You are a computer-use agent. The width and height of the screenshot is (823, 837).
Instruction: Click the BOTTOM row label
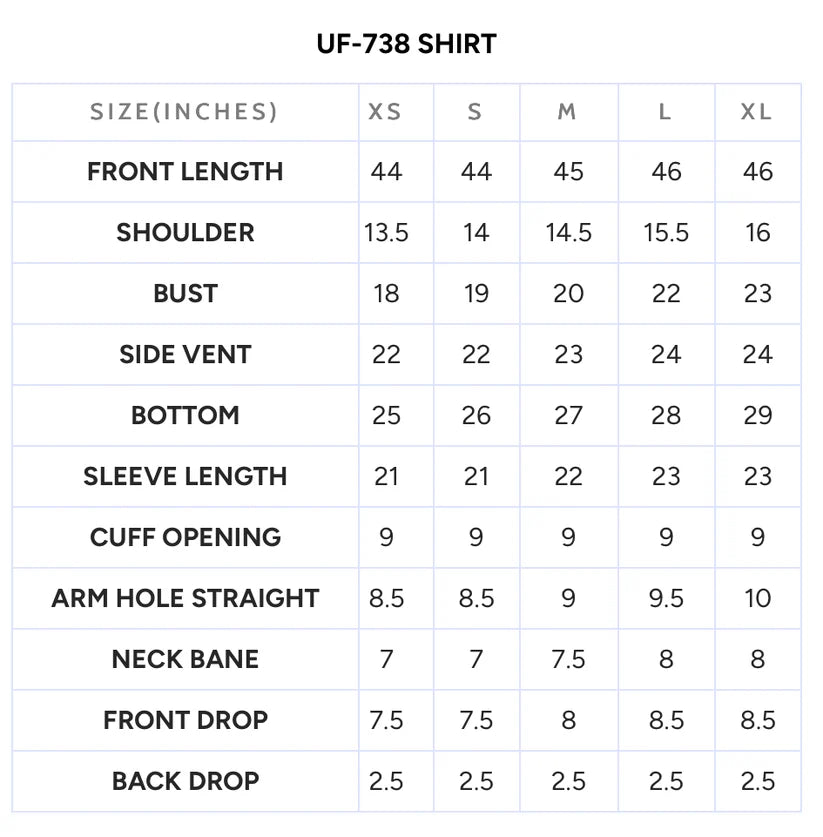(185, 415)
